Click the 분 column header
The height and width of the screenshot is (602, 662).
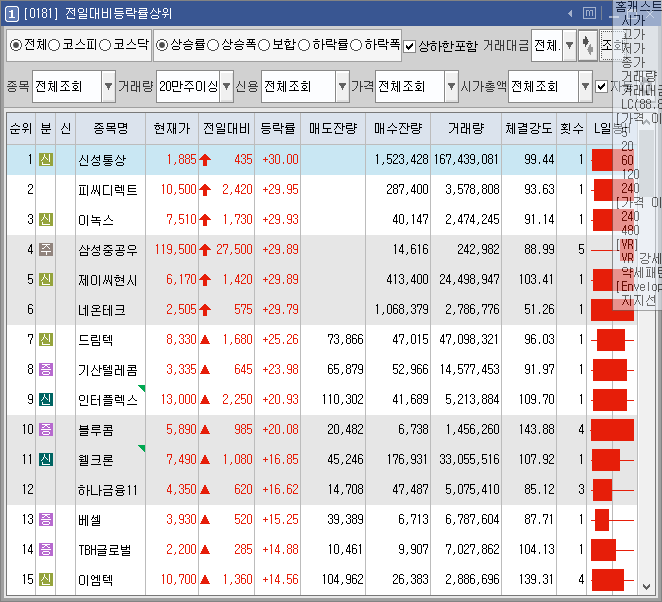(46, 128)
